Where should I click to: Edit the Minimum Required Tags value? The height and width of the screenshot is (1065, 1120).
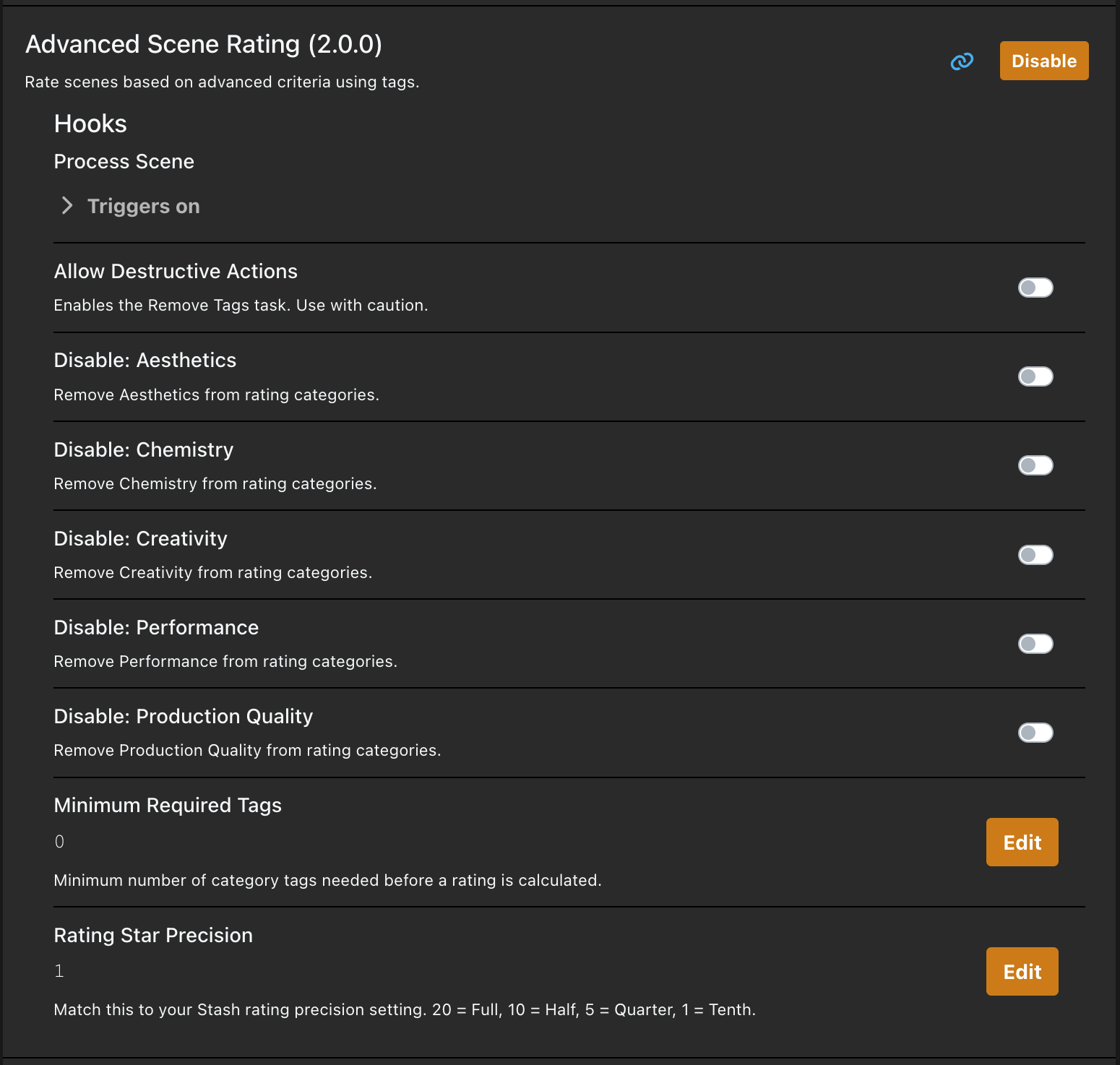tap(1022, 842)
